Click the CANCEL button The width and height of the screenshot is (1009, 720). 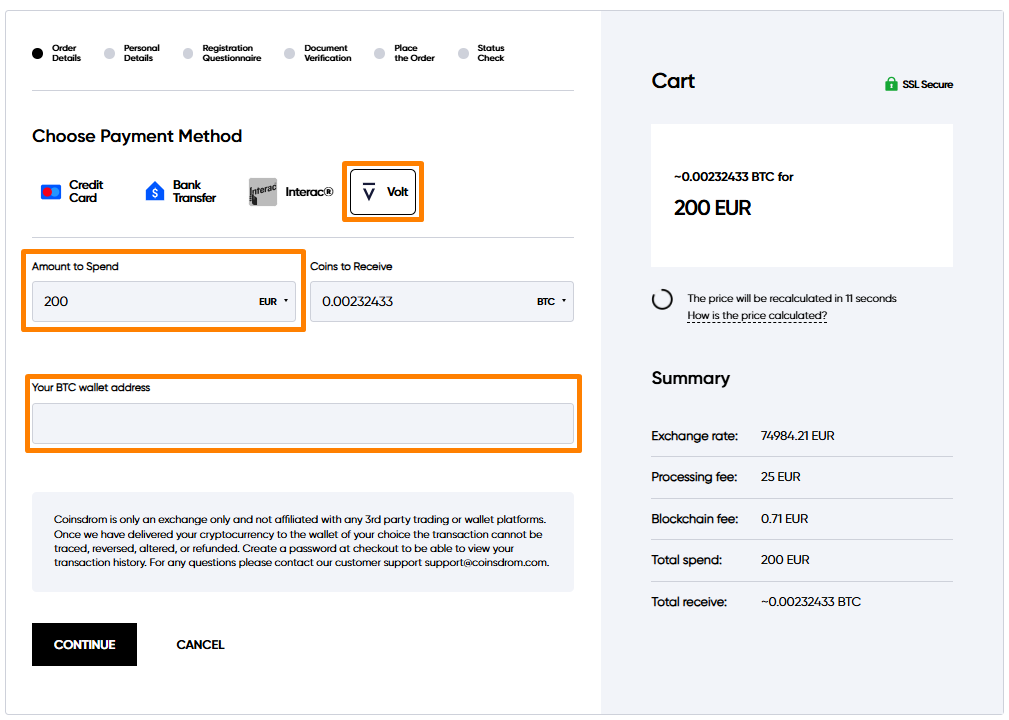200,644
